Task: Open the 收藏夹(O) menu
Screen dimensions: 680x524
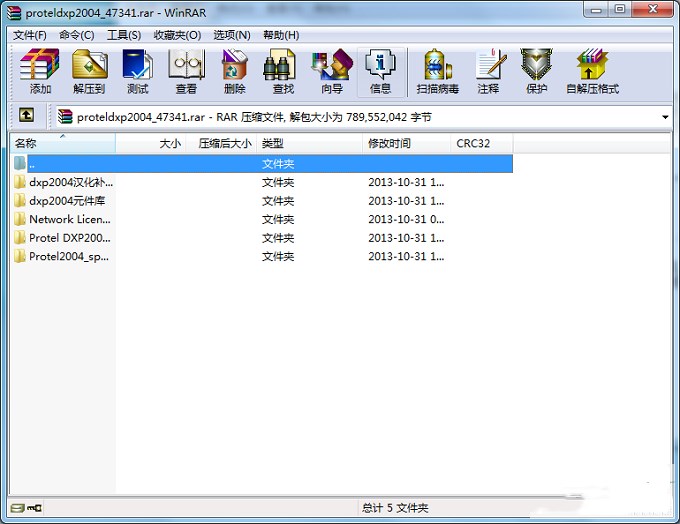Action: [x=177, y=35]
